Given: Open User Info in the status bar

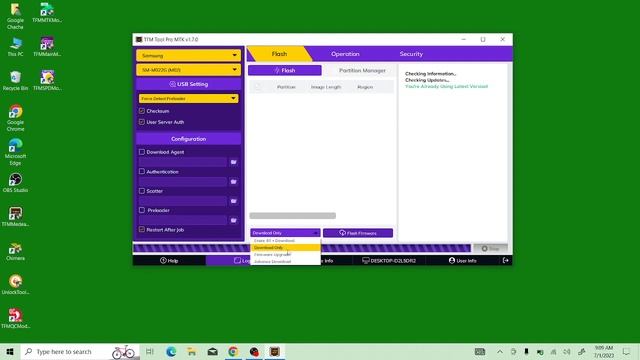Looking at the screenshot, I should (462, 260).
